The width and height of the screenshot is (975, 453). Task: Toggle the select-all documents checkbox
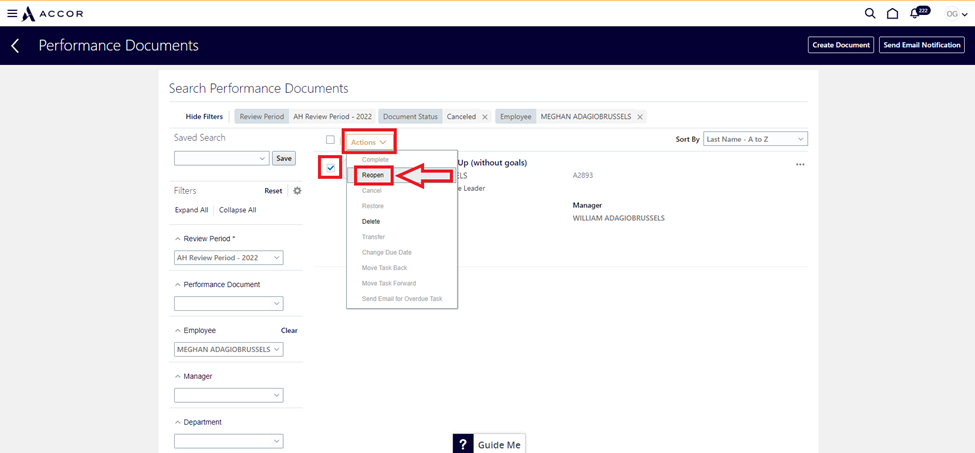330,139
